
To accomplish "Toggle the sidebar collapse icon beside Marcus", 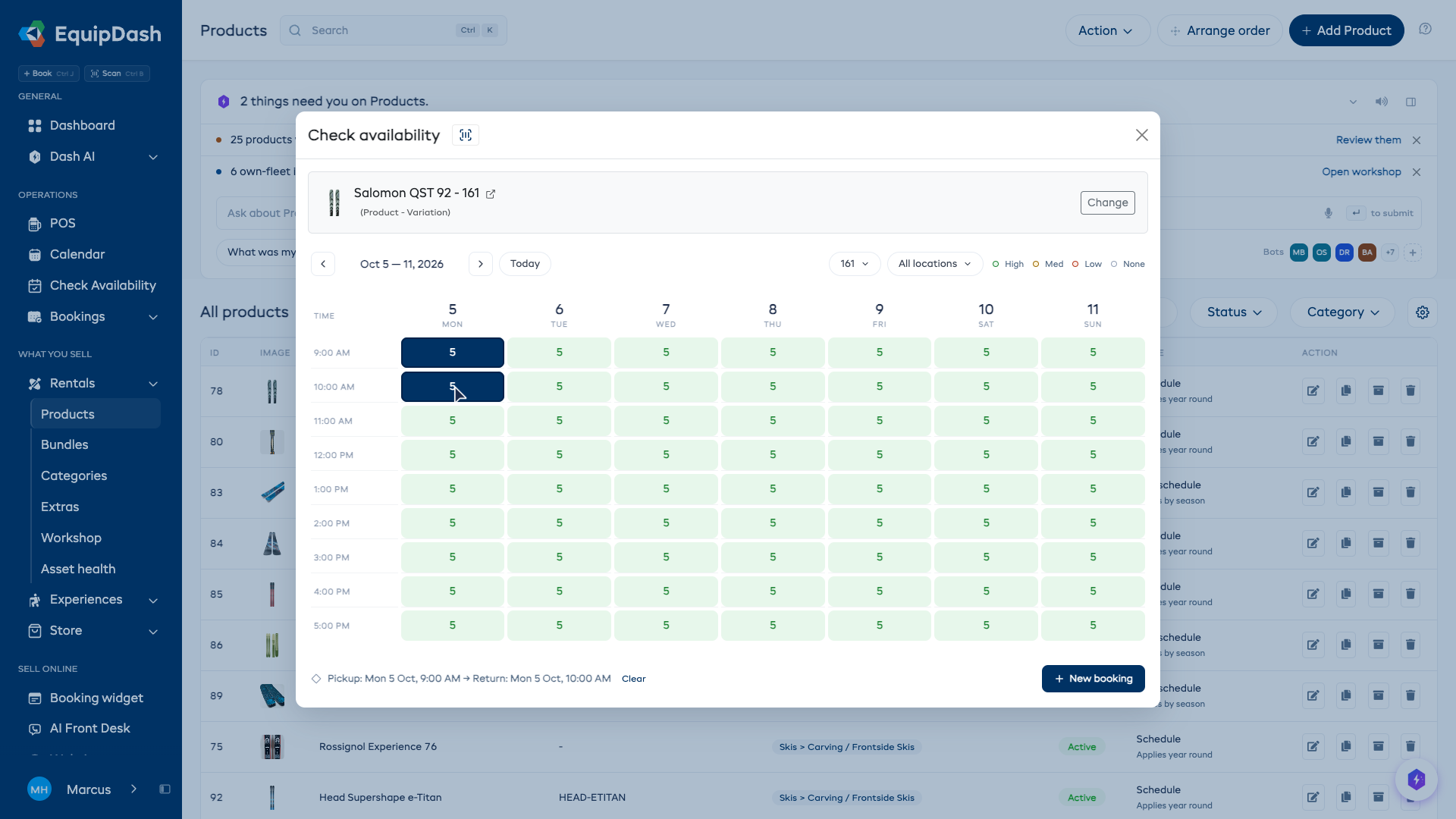I will tap(165, 789).
